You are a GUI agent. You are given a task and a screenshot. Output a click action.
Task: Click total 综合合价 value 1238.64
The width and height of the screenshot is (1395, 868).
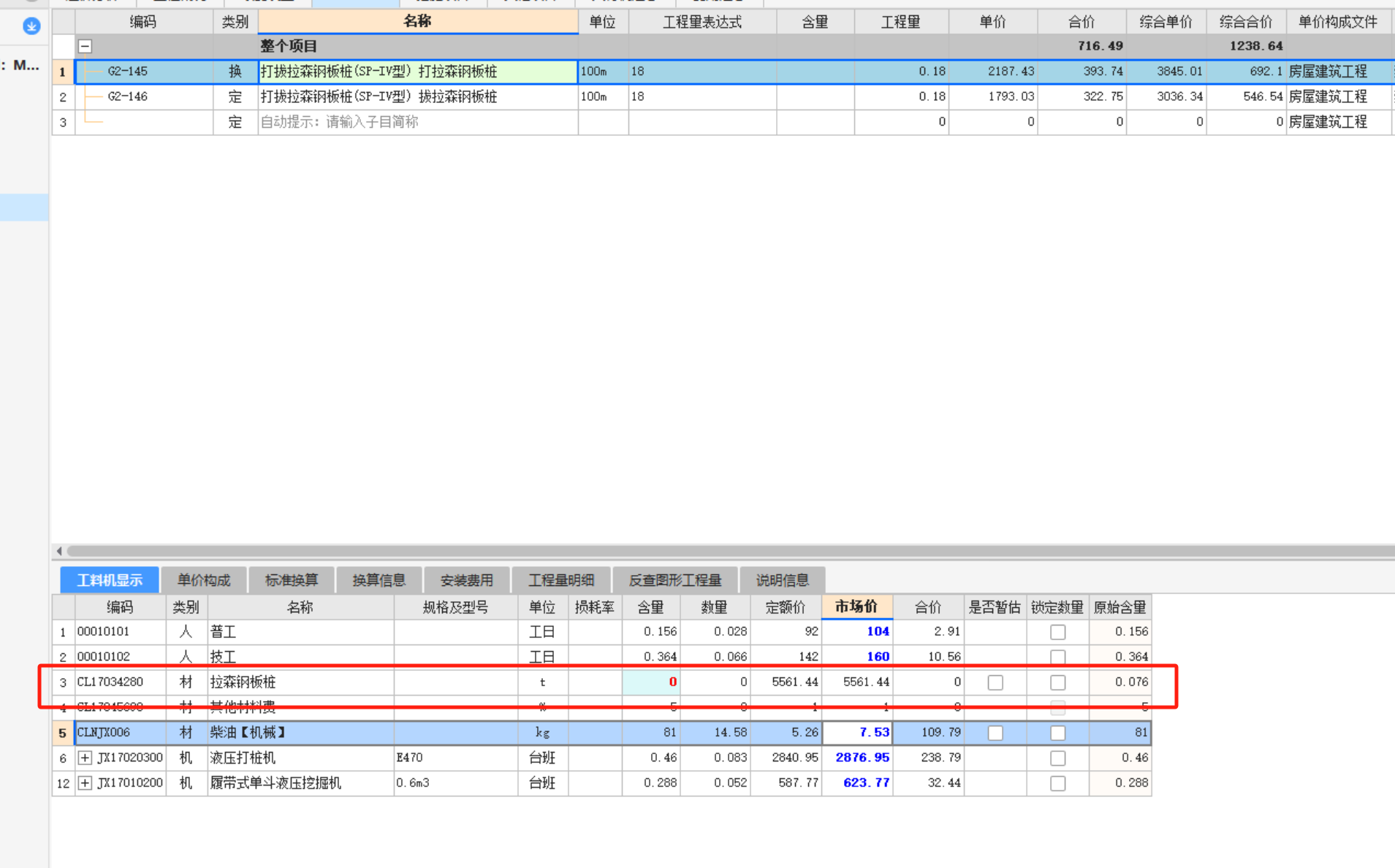pyautogui.click(x=1255, y=46)
